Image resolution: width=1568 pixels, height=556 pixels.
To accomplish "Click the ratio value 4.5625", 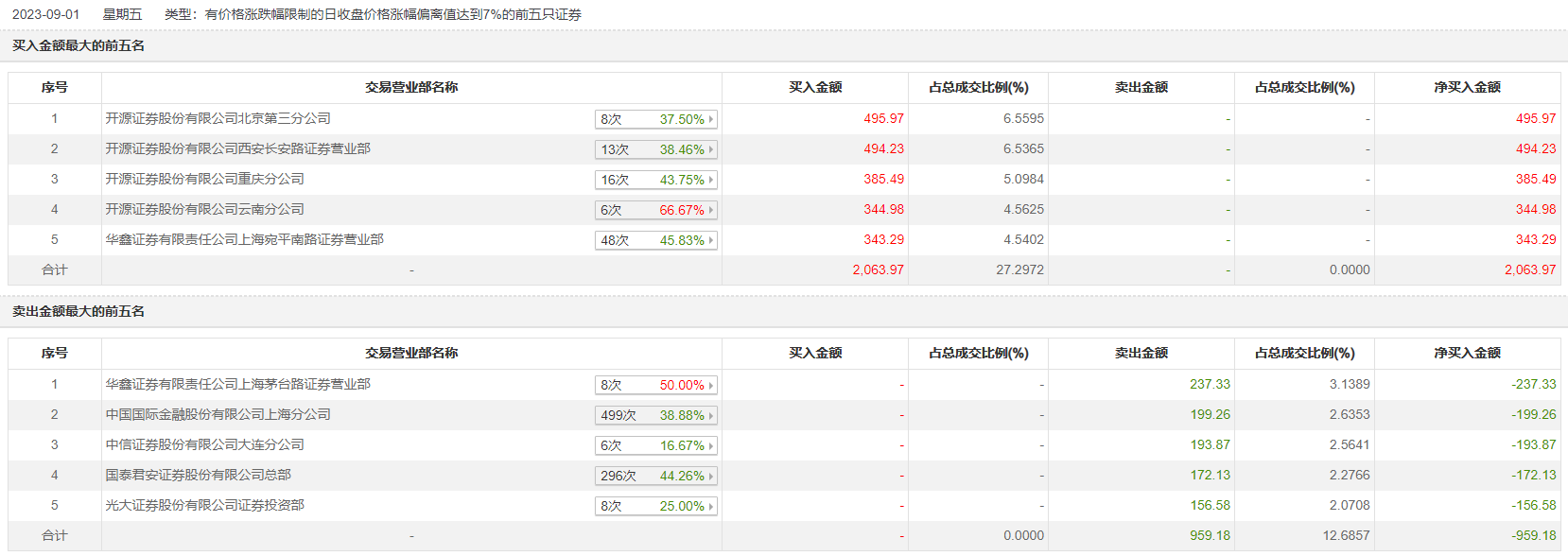I will click(1023, 209).
